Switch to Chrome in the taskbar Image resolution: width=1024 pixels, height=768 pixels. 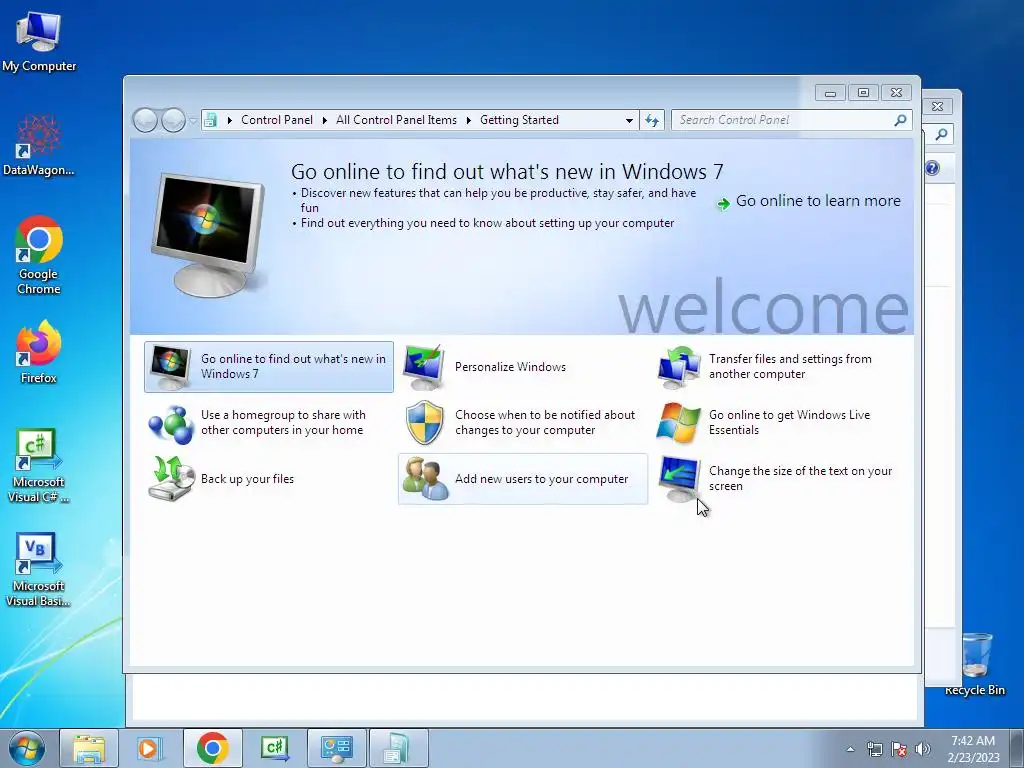click(x=213, y=748)
